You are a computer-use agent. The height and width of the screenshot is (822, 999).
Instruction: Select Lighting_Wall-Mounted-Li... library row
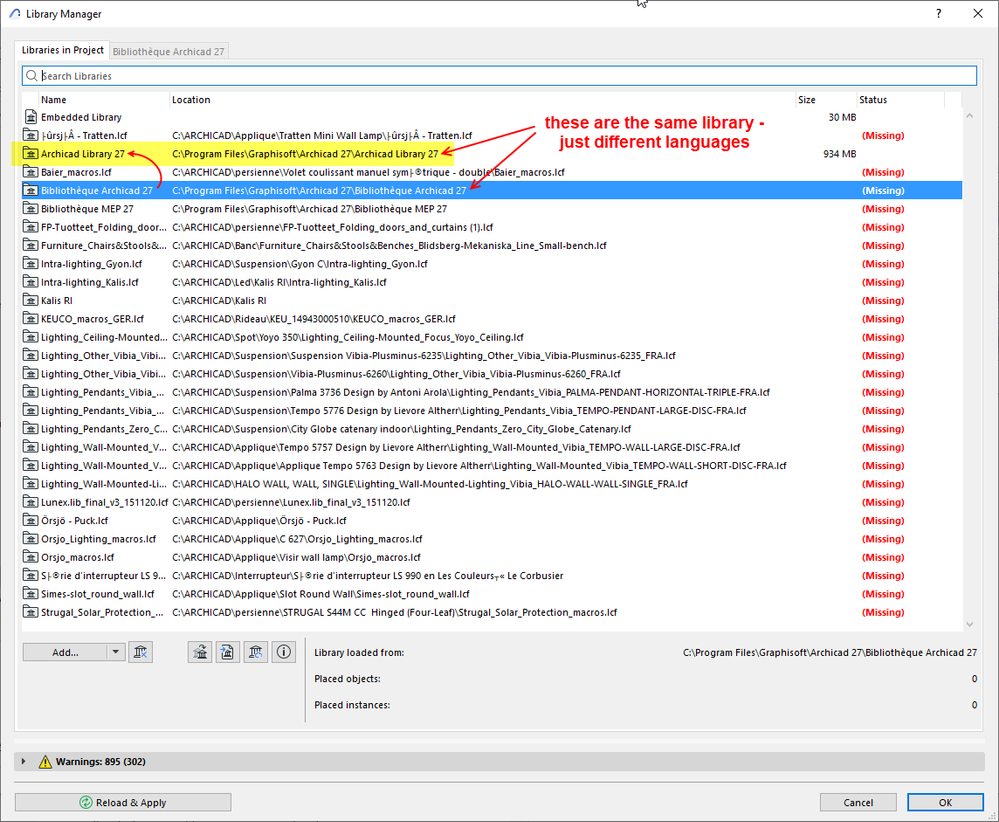492,484
